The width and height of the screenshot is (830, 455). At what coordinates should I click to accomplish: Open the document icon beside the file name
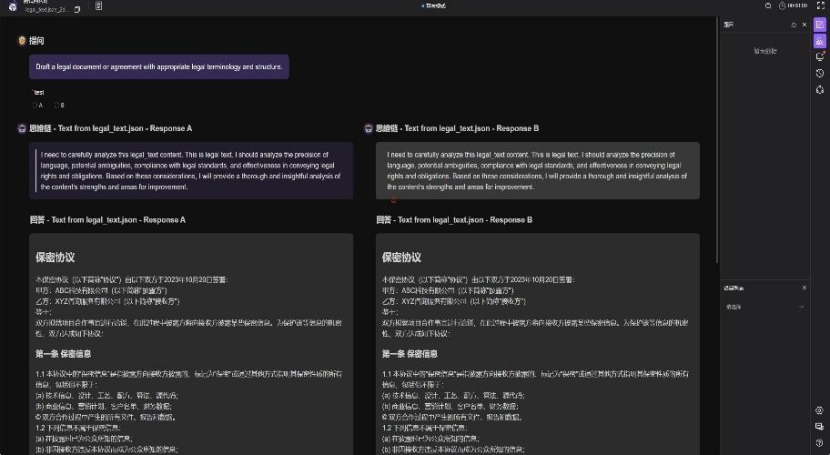[x=98, y=6]
